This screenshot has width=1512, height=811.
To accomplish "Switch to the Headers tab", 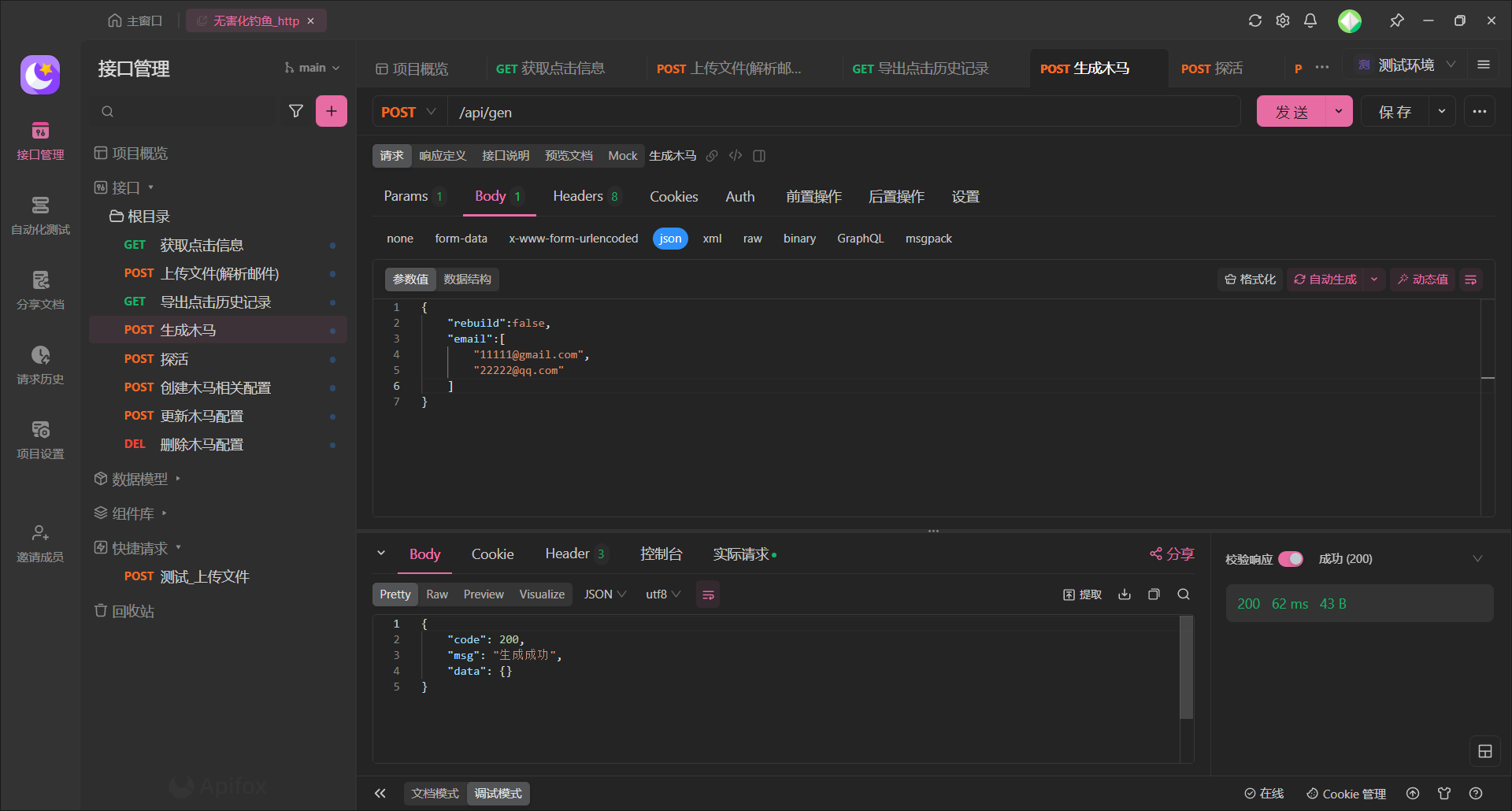I will 586,196.
